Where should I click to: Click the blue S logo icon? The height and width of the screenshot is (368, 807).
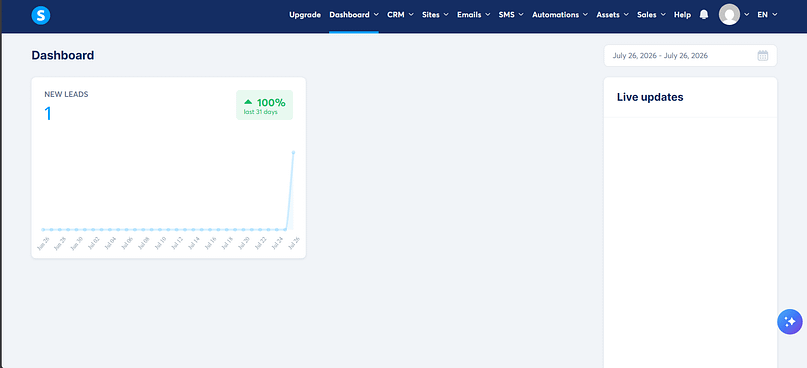pyautogui.click(x=41, y=15)
